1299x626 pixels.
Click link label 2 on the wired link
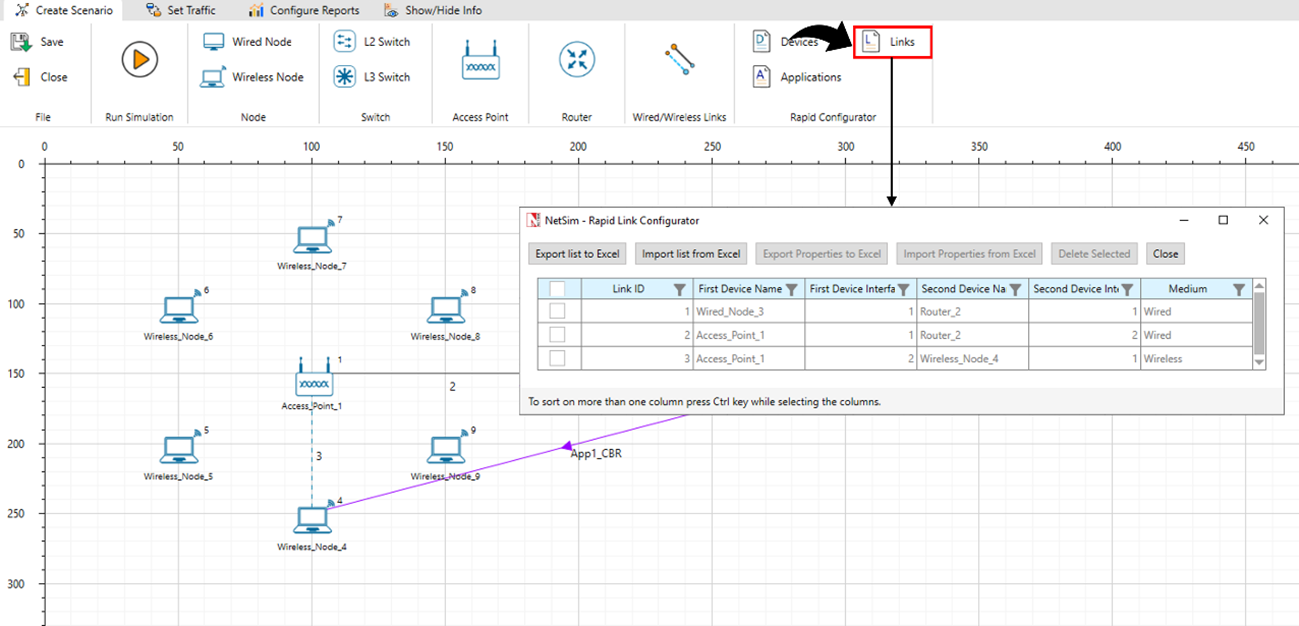pos(452,386)
